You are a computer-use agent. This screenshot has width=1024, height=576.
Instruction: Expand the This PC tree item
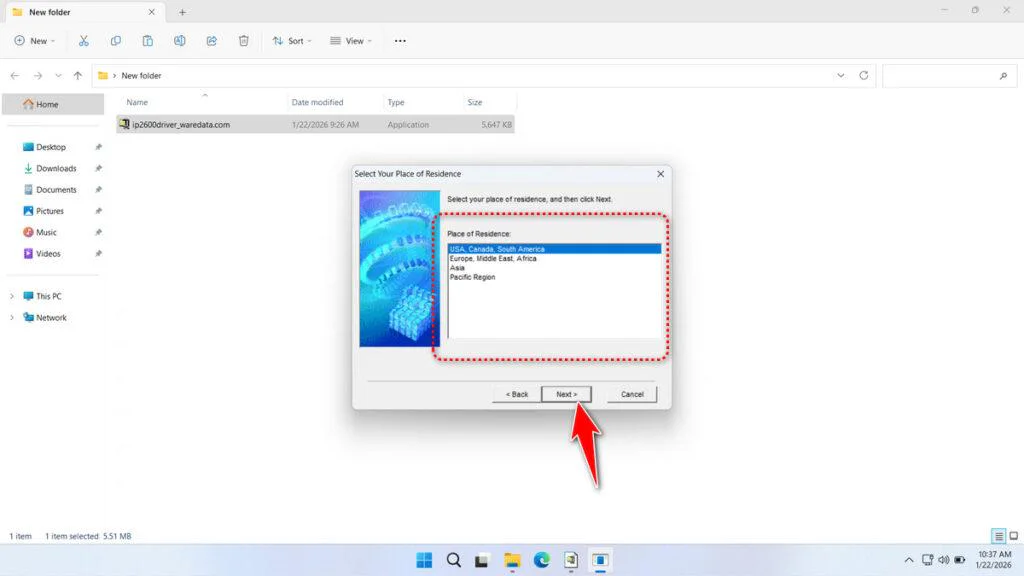click(12, 296)
